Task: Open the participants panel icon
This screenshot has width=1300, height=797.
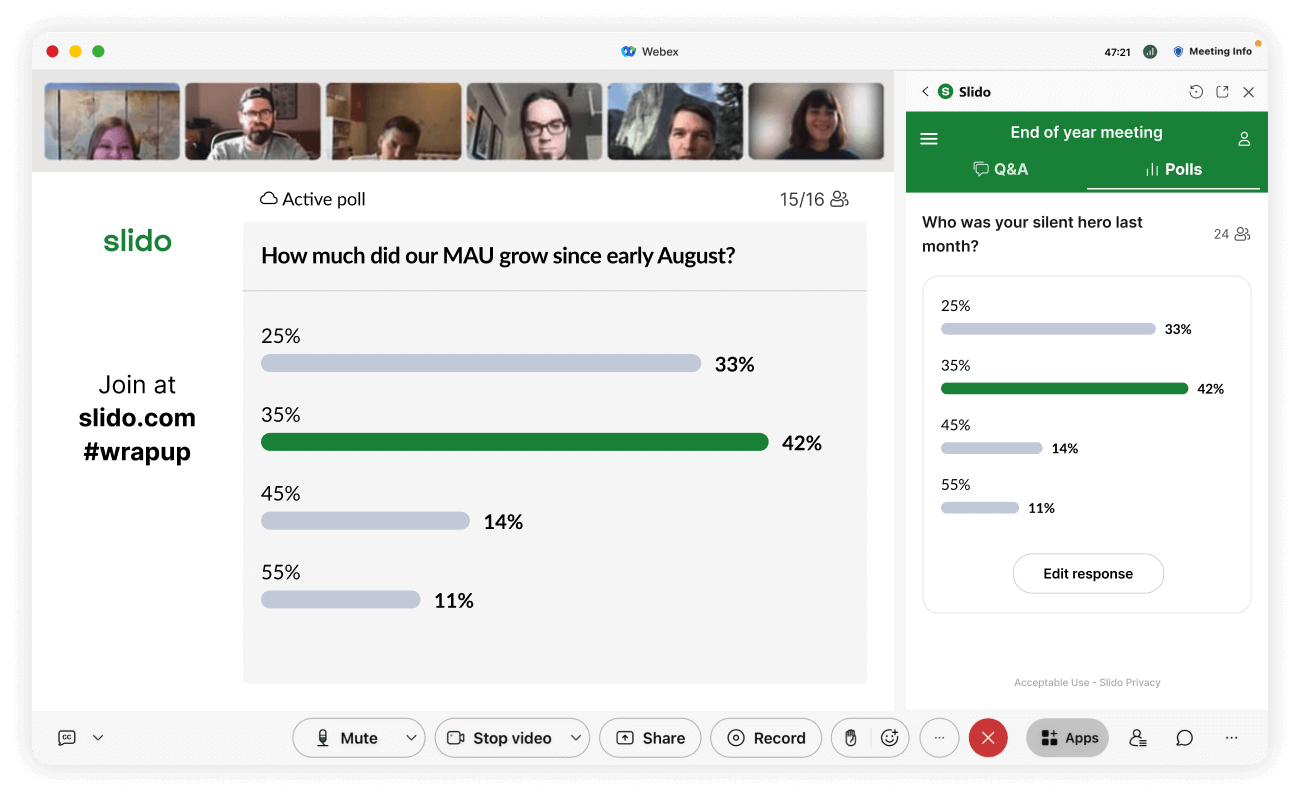Action: tap(1137, 738)
